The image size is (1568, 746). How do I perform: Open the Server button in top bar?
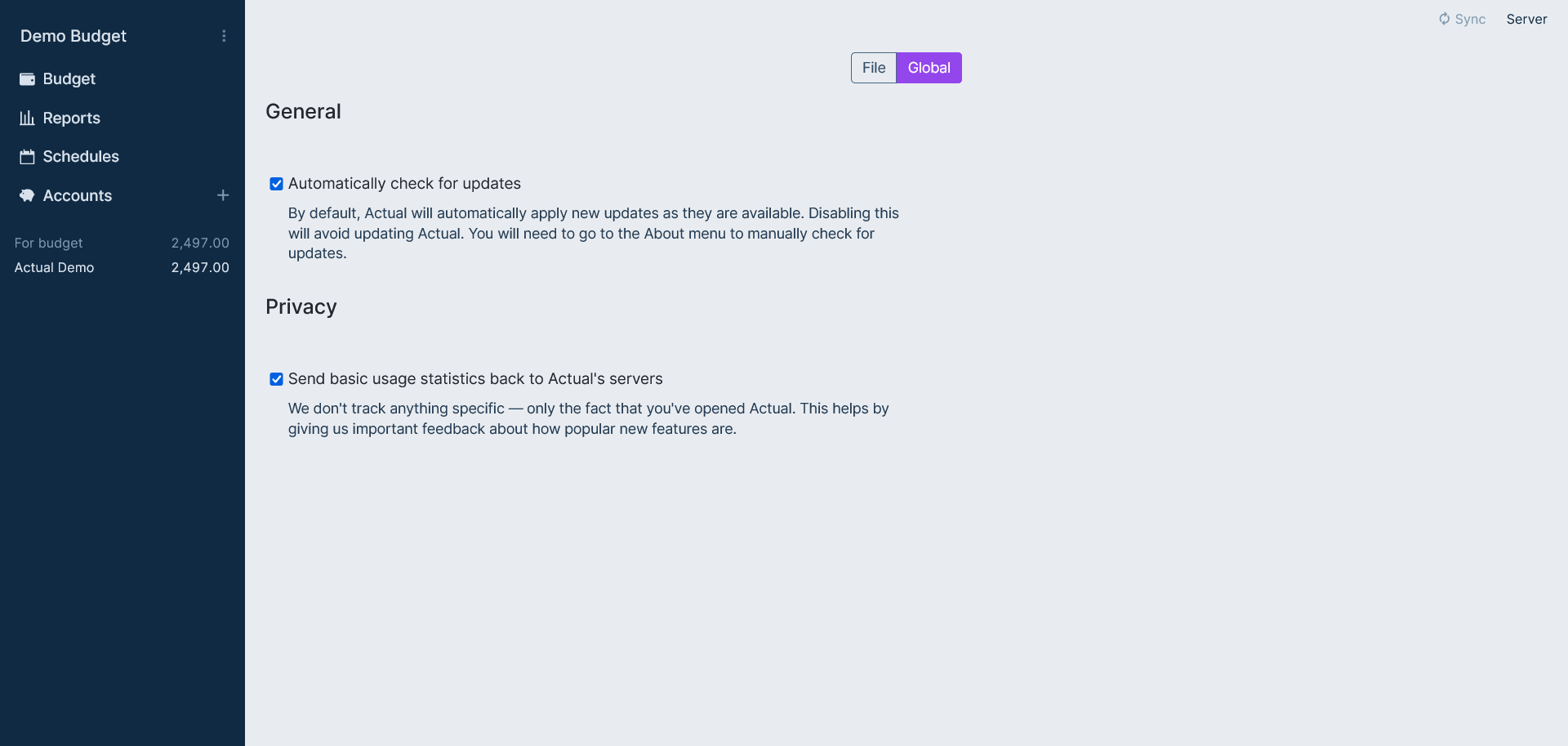1526,19
